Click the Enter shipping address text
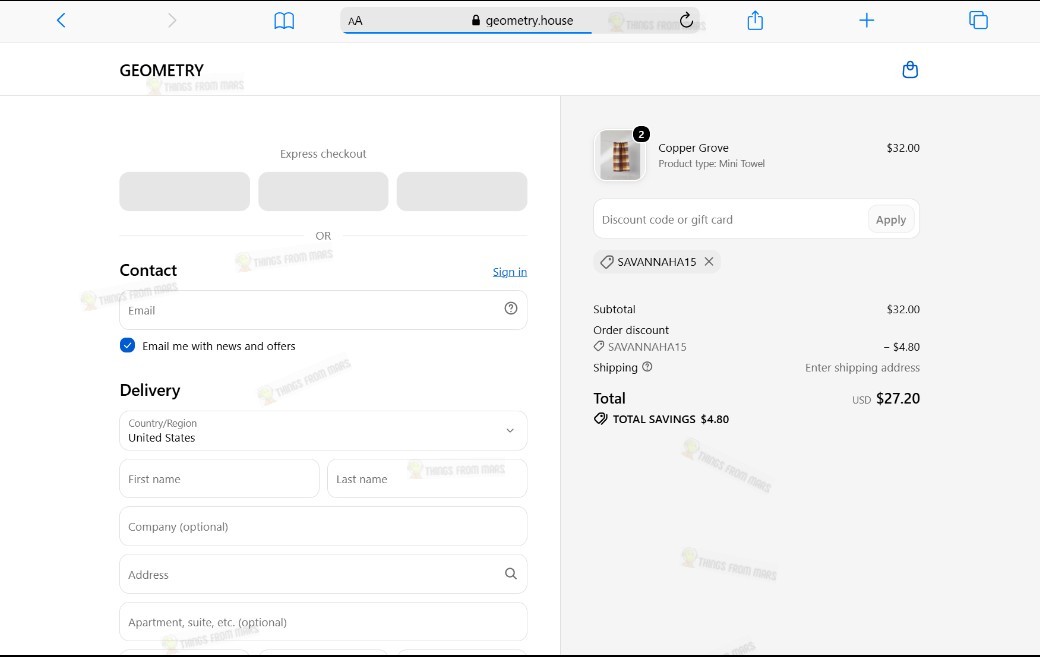The height and width of the screenshot is (657, 1040). pos(862,367)
